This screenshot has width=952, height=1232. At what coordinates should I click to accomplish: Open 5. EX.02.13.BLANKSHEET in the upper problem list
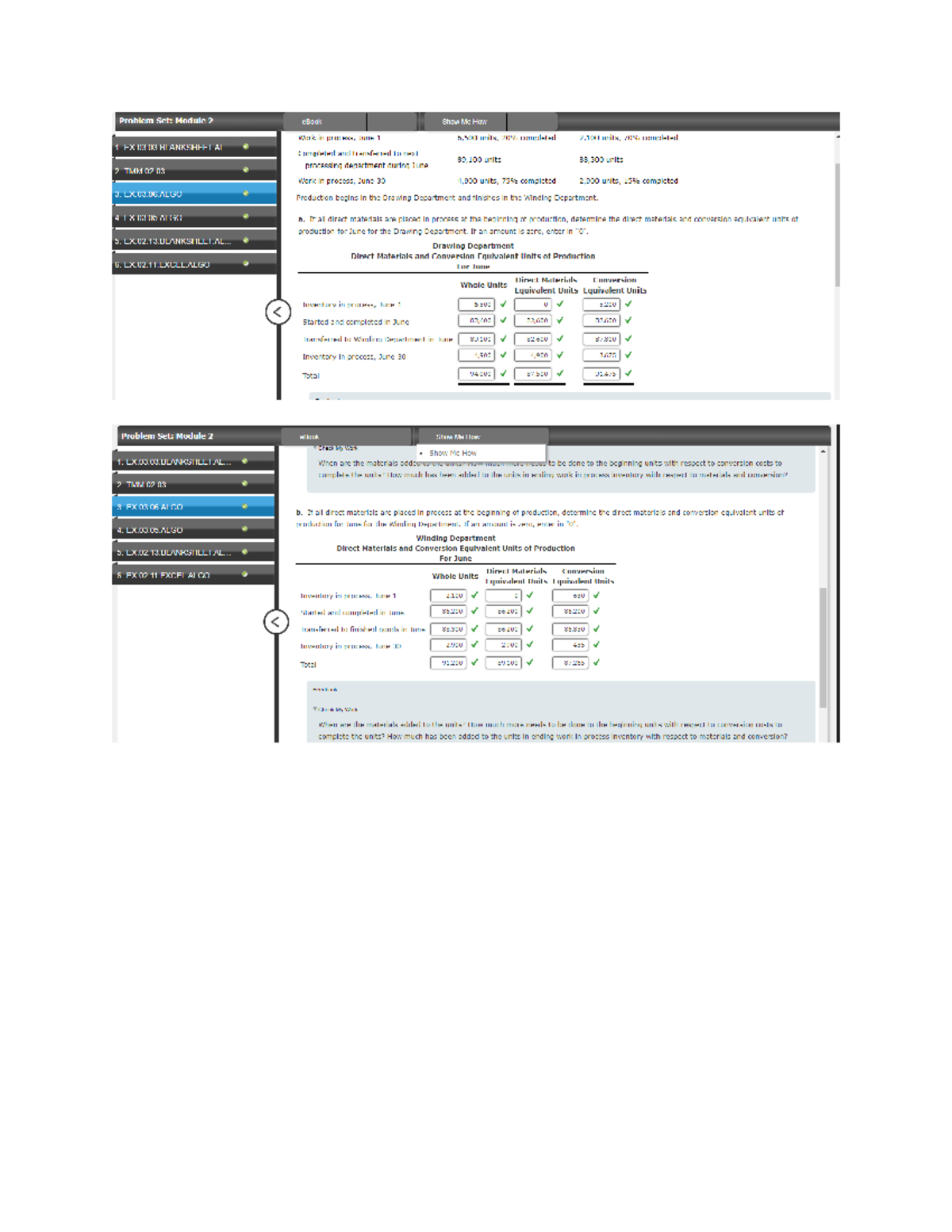175,240
